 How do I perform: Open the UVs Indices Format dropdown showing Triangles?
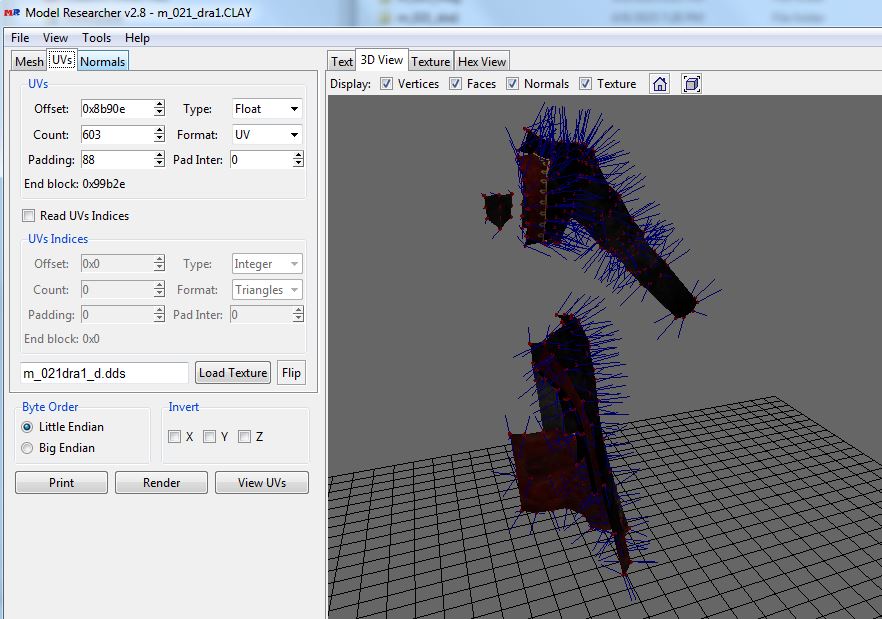tap(267, 290)
